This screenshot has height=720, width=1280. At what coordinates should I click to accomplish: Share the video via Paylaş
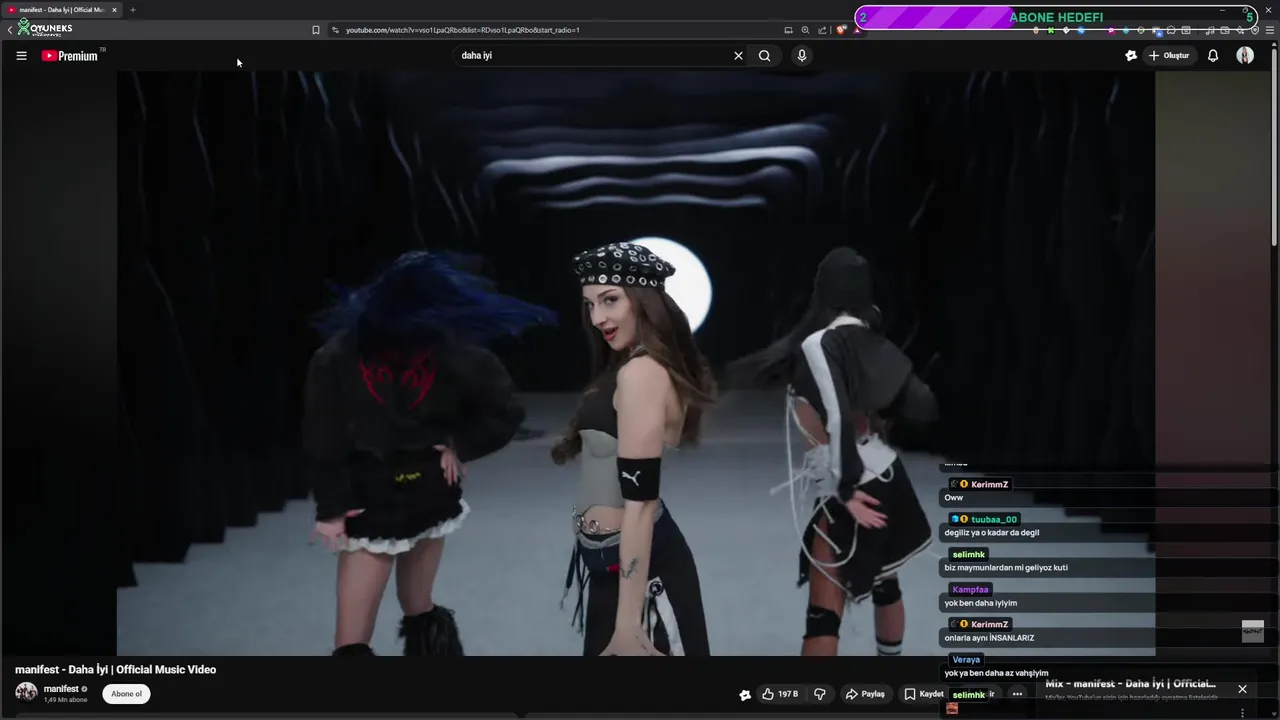865,694
